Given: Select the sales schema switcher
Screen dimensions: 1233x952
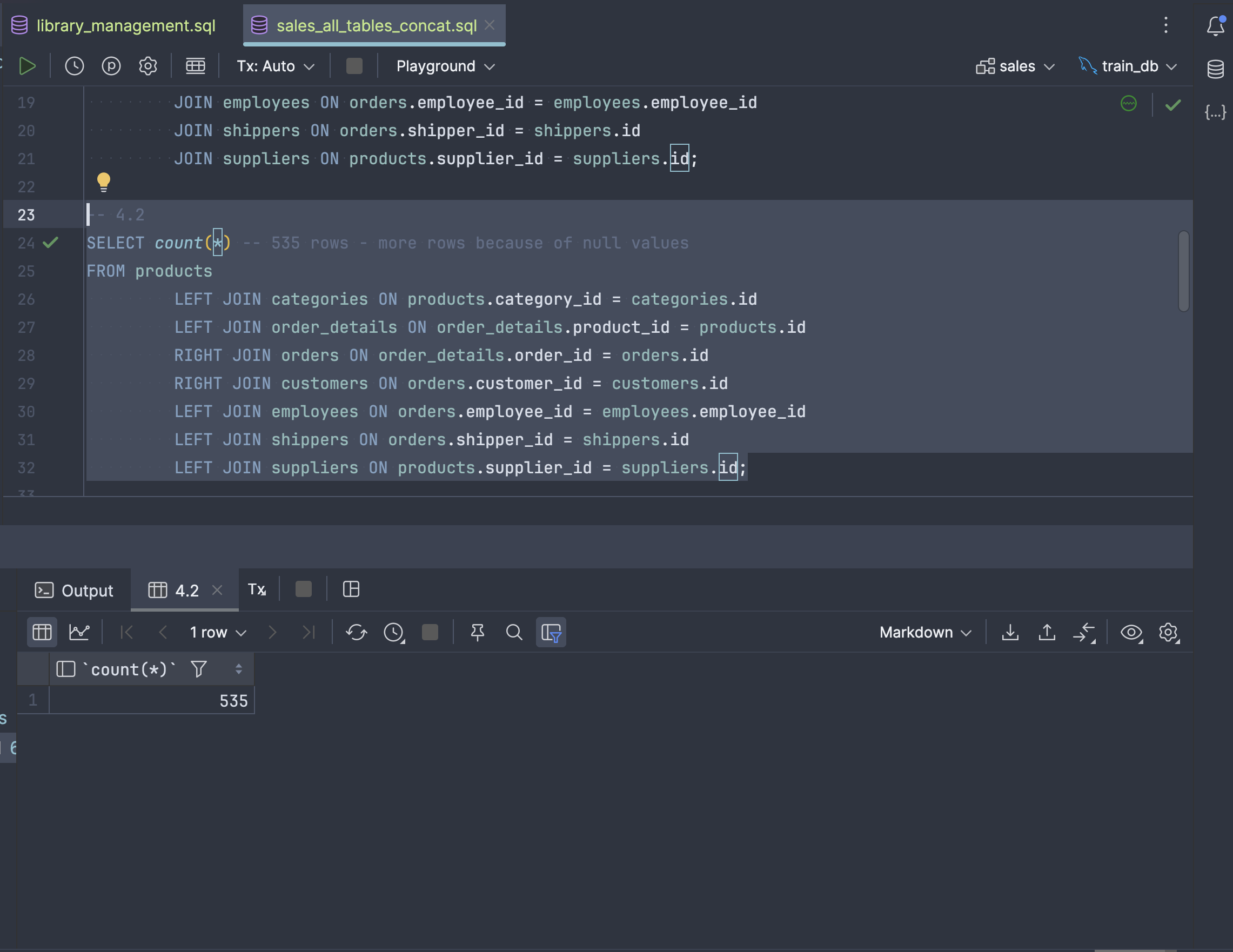Looking at the screenshot, I should [1015, 66].
